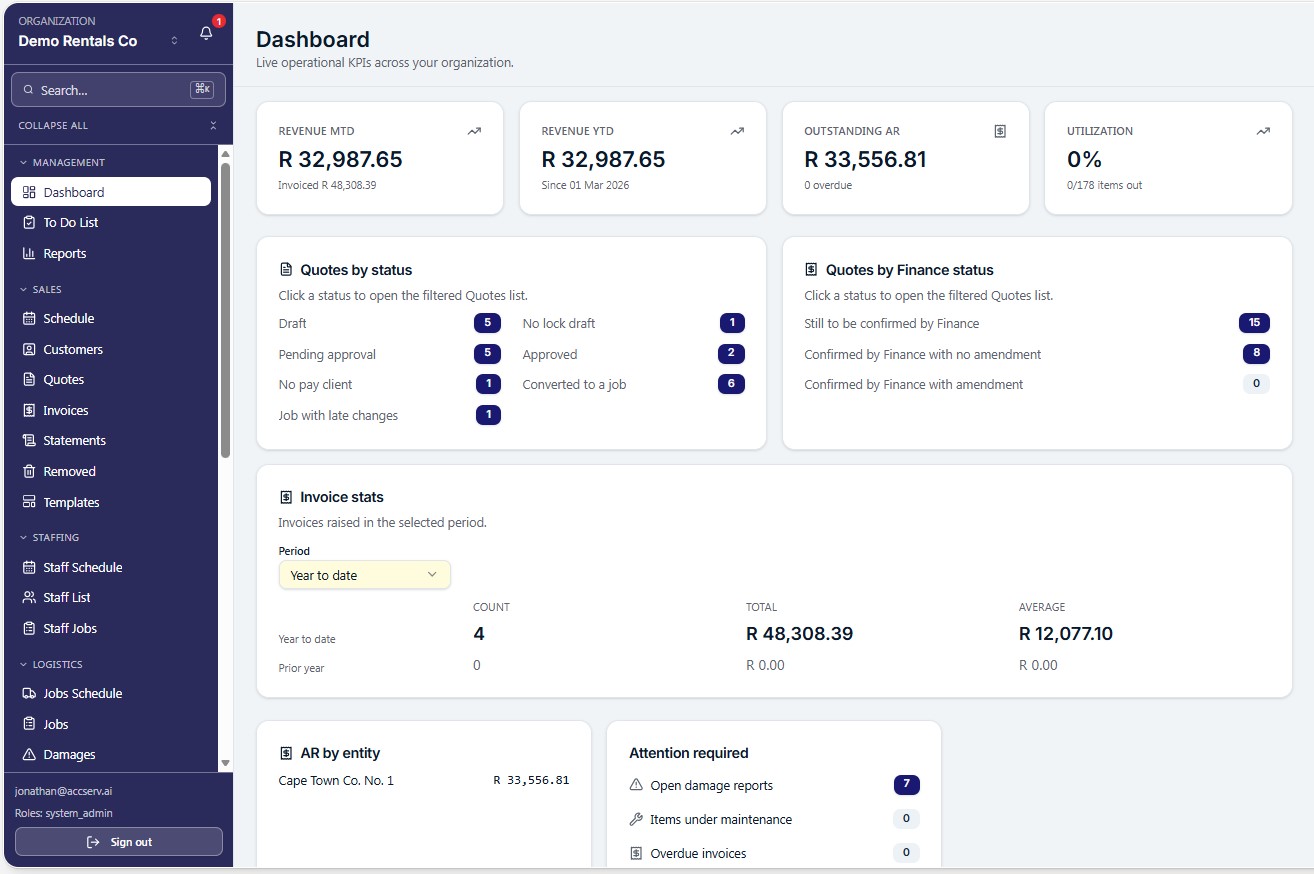This screenshot has width=1314, height=874.
Task: Go to Staff List
Action: [x=111, y=597]
